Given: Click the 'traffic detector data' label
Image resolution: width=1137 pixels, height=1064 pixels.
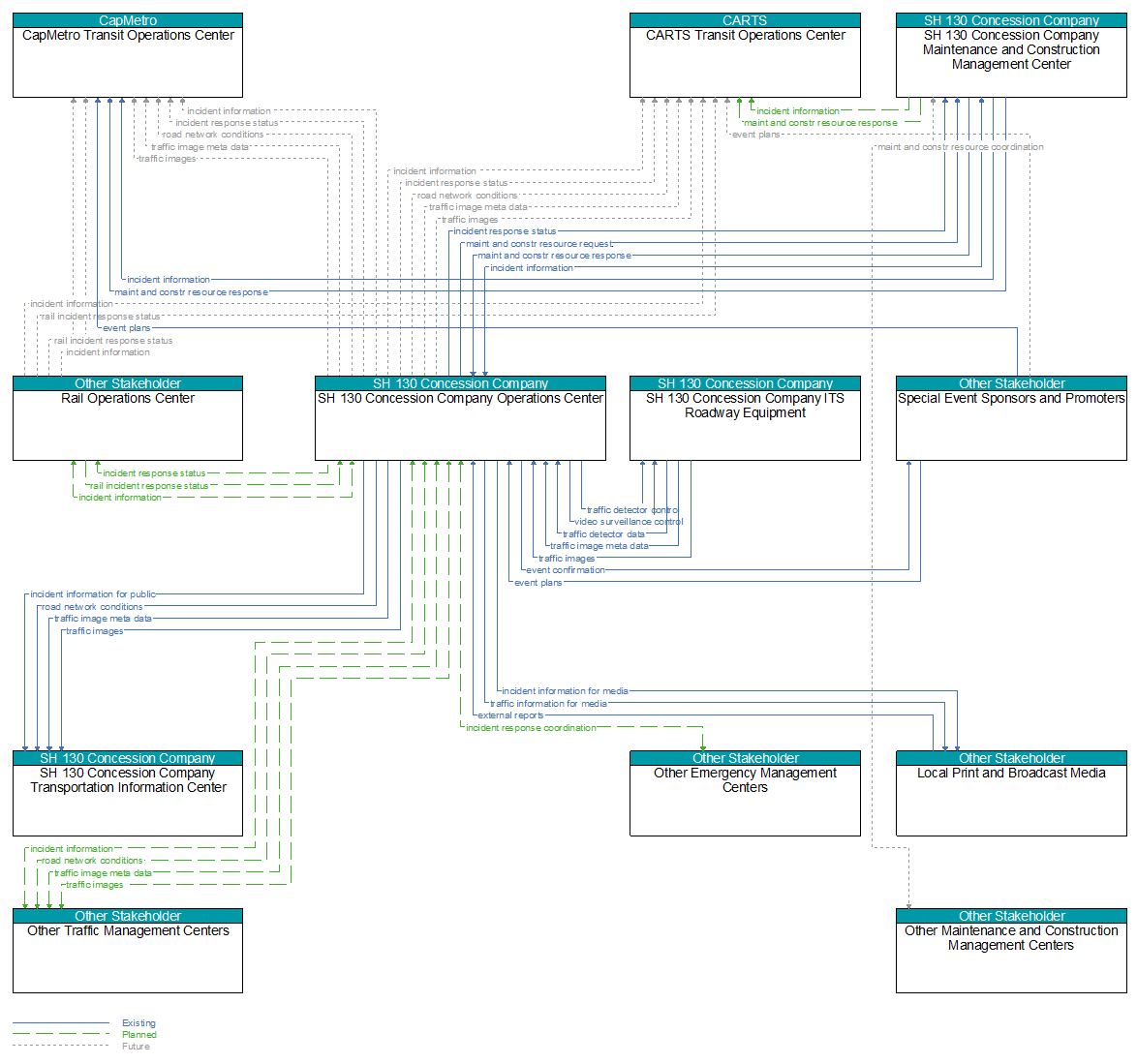Looking at the screenshot, I should (603, 534).
